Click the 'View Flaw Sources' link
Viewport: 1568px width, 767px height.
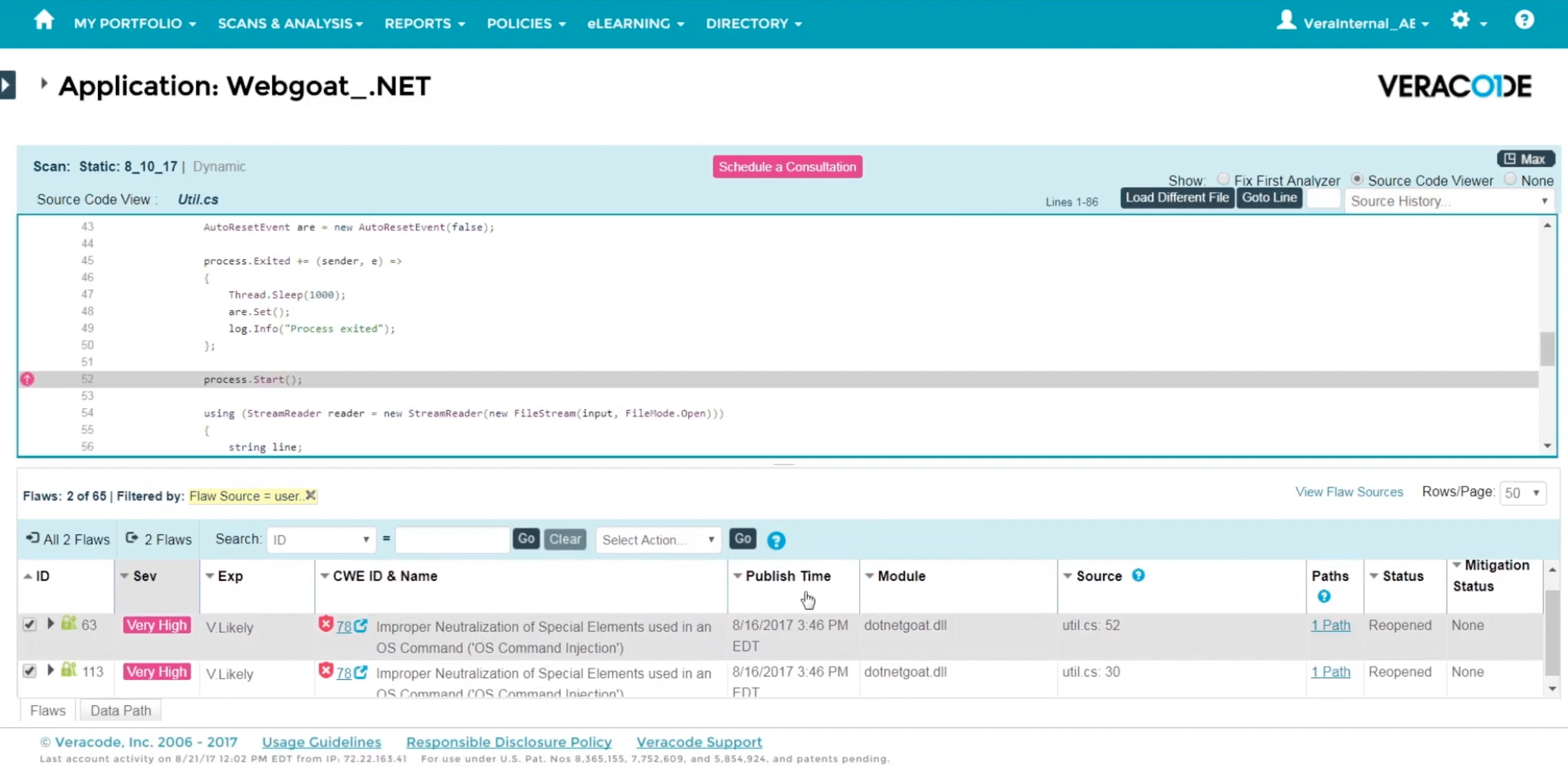(1349, 492)
